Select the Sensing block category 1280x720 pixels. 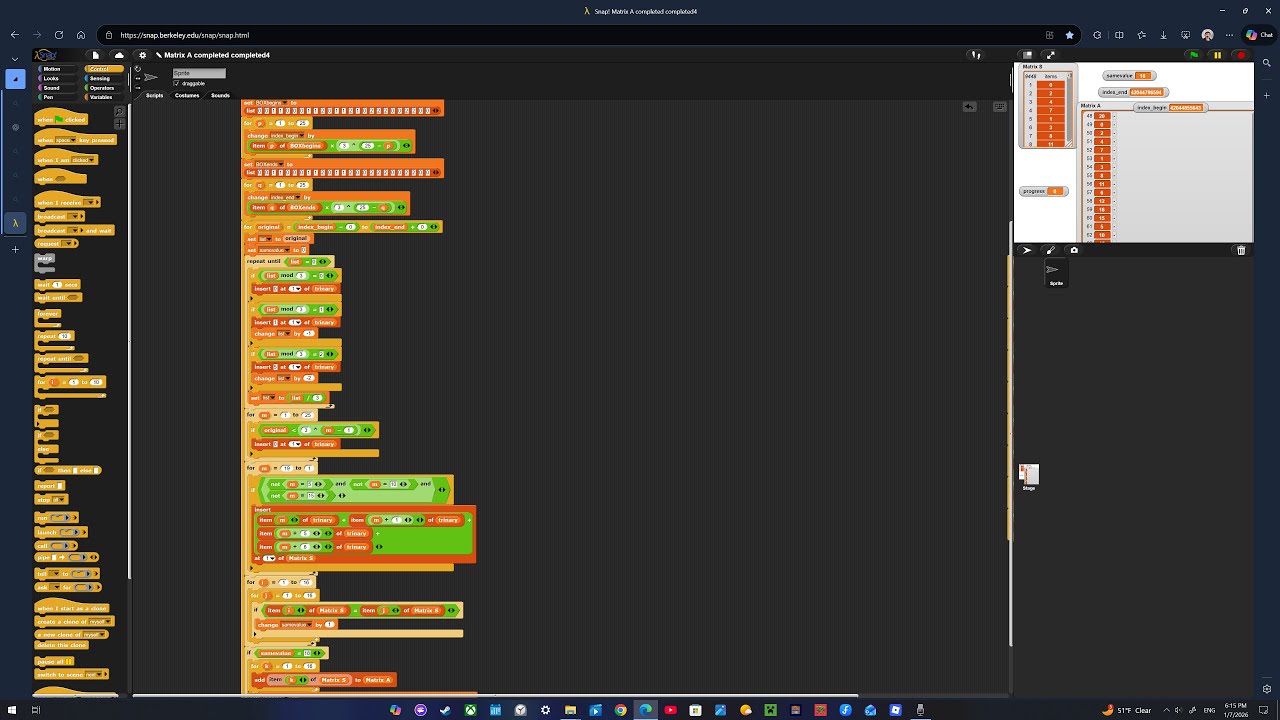coord(105,78)
